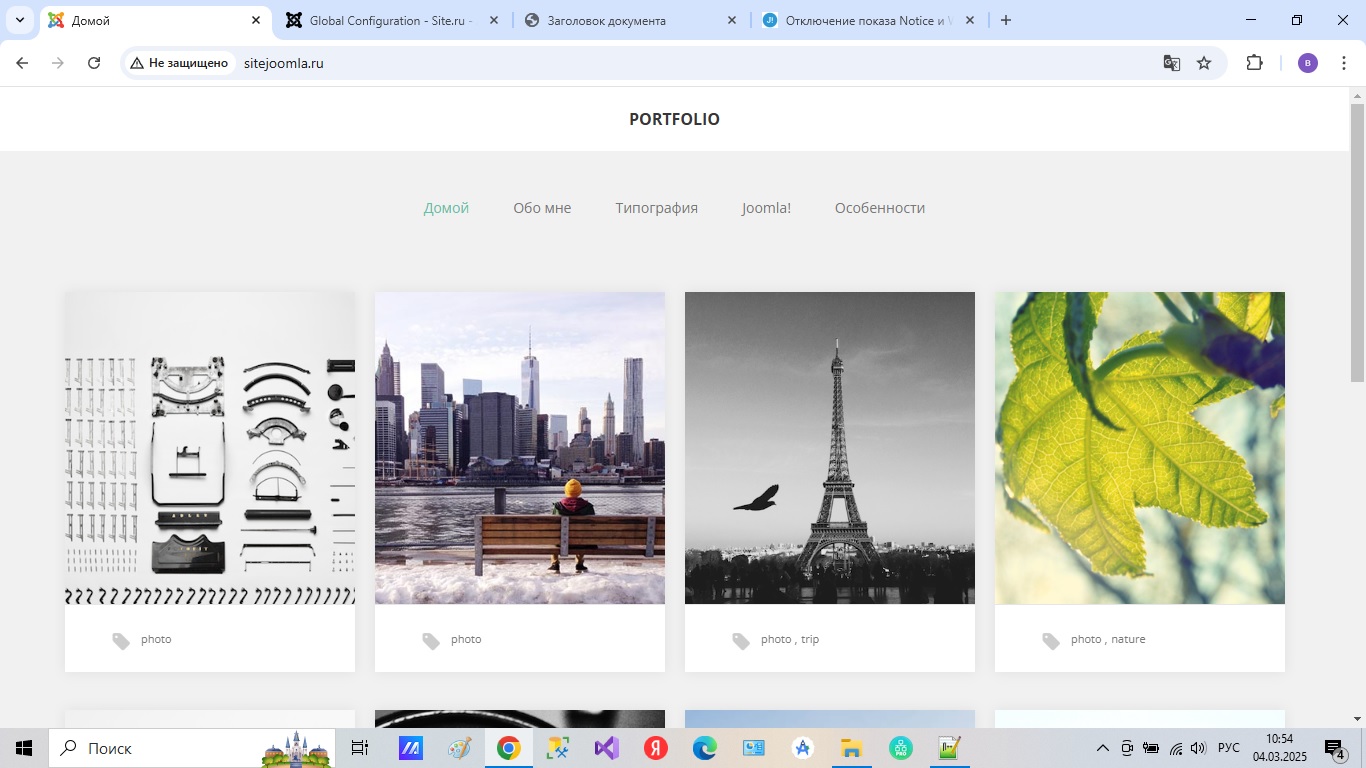Click the PORTFOLIO site title
This screenshot has width=1366, height=768.
(x=674, y=119)
